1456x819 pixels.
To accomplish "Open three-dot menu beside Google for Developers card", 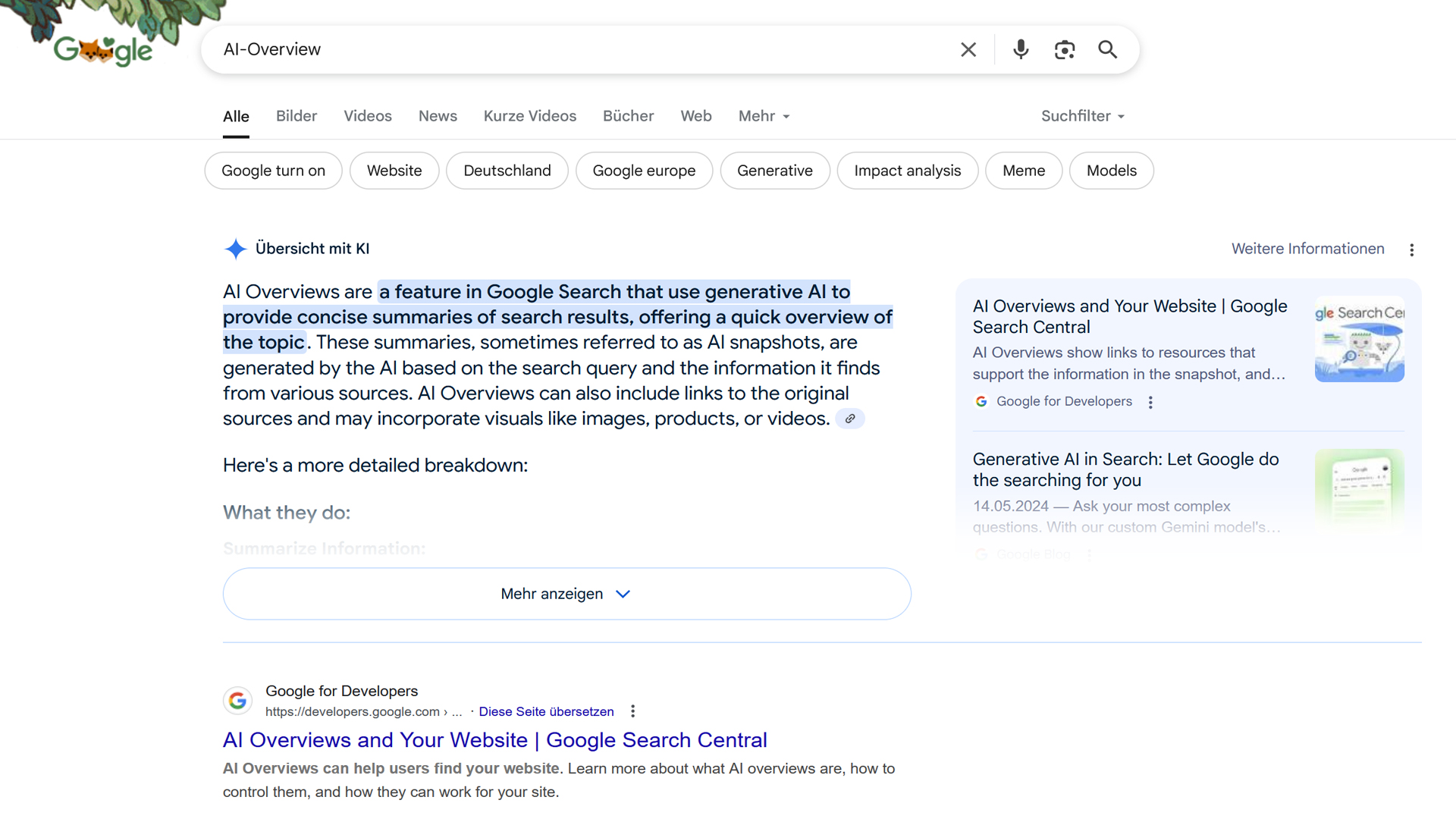I will [x=1150, y=402].
